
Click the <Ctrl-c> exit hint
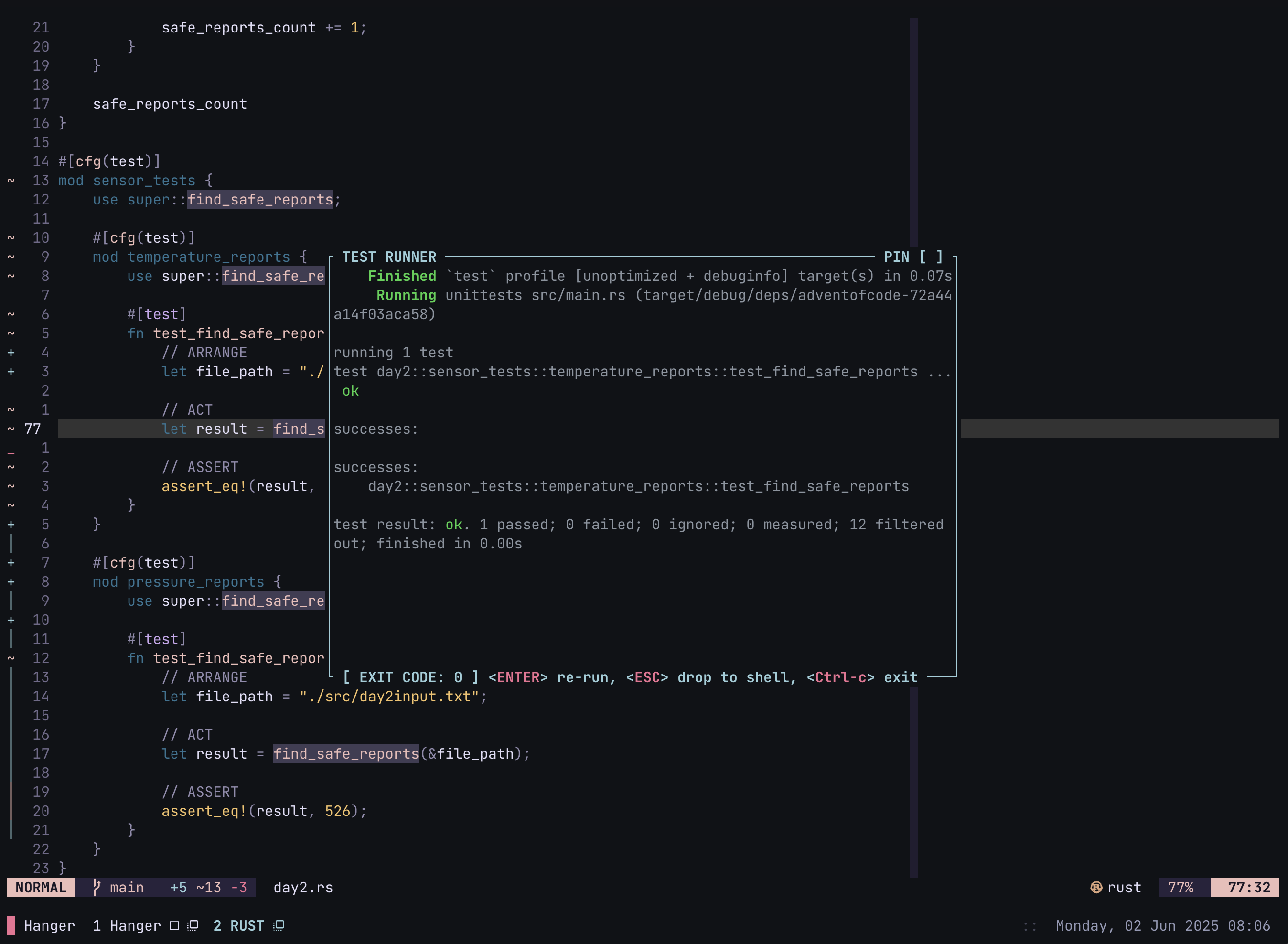point(862,677)
